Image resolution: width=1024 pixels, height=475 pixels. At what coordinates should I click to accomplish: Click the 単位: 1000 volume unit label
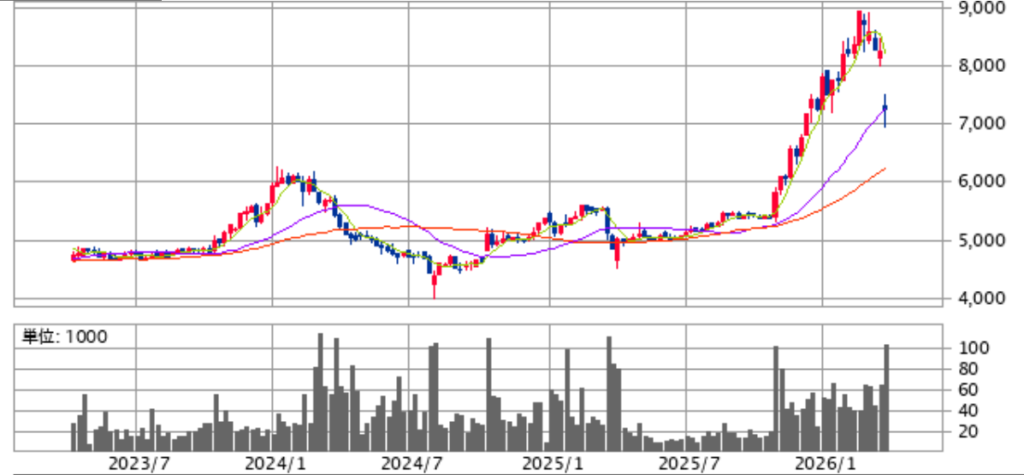65,336
